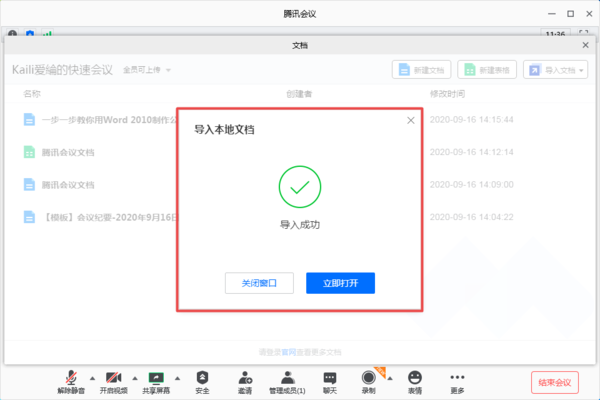600x400 pixels.
Task: Expand audio options arrow next to 解除静音
Action: pos(92,378)
